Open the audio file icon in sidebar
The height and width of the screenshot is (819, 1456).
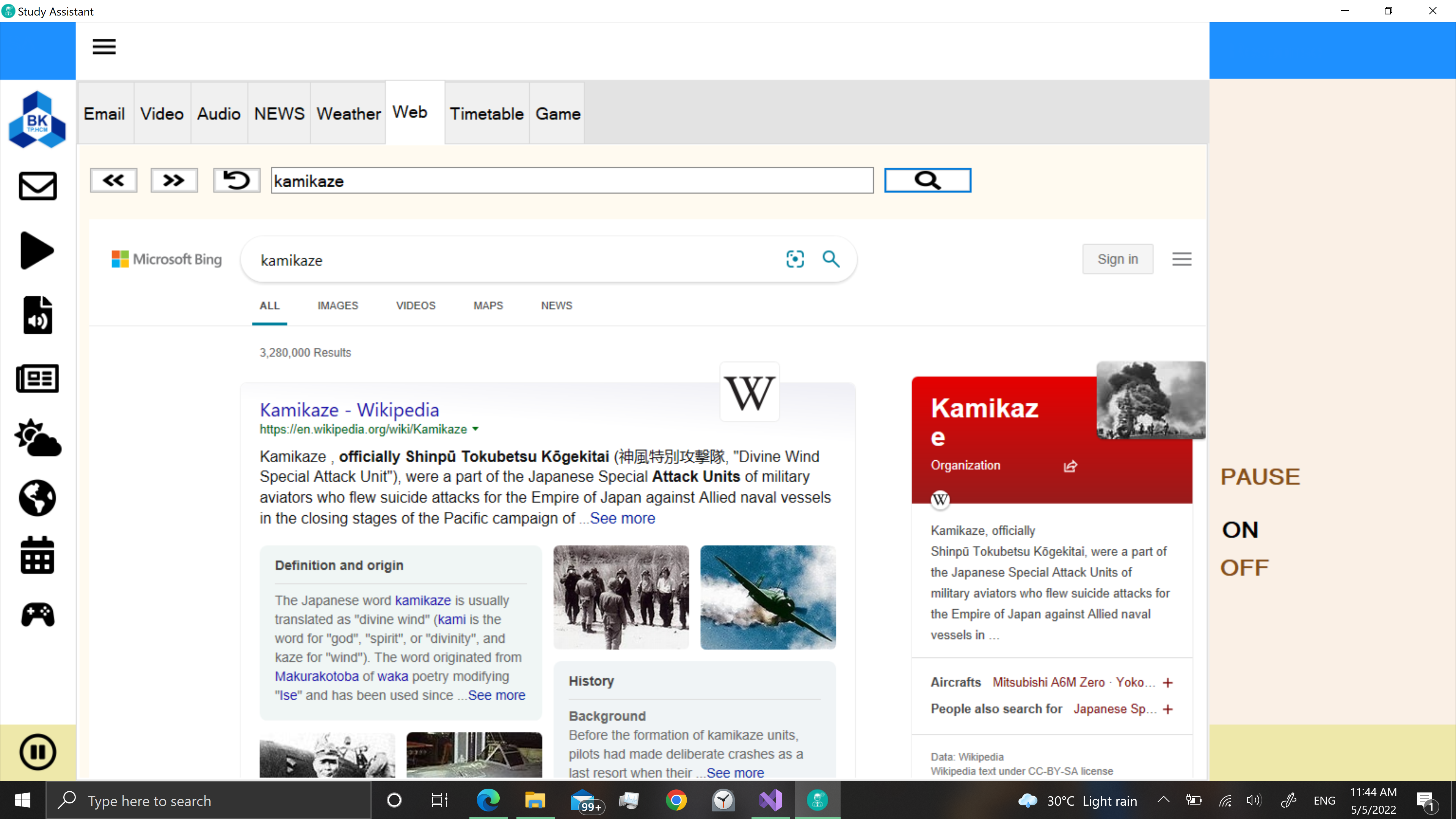coord(37,315)
